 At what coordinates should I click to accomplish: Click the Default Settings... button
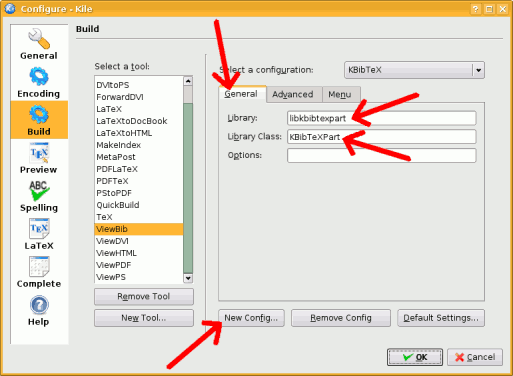point(441,318)
